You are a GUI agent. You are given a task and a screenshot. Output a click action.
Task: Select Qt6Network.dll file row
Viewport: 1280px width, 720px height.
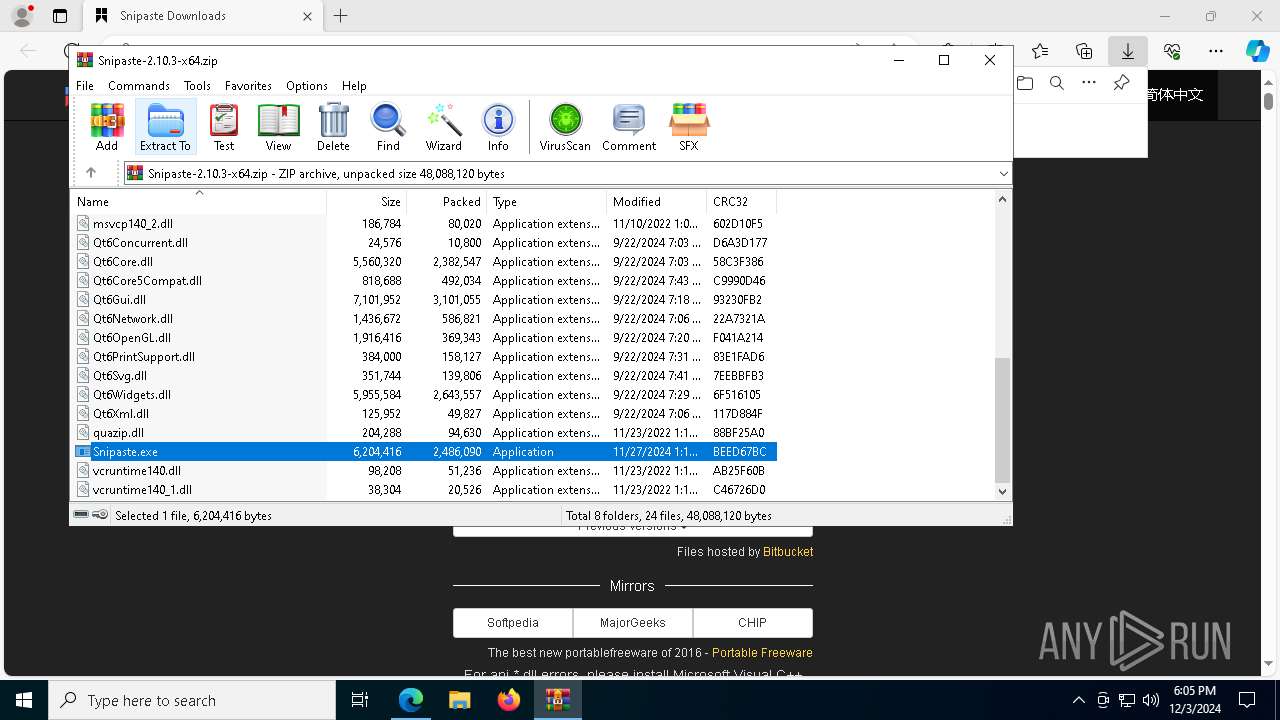pos(424,319)
